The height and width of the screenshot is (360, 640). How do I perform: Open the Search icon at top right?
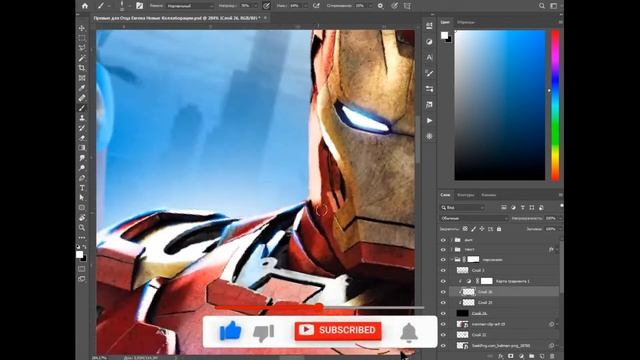(x=542, y=6)
